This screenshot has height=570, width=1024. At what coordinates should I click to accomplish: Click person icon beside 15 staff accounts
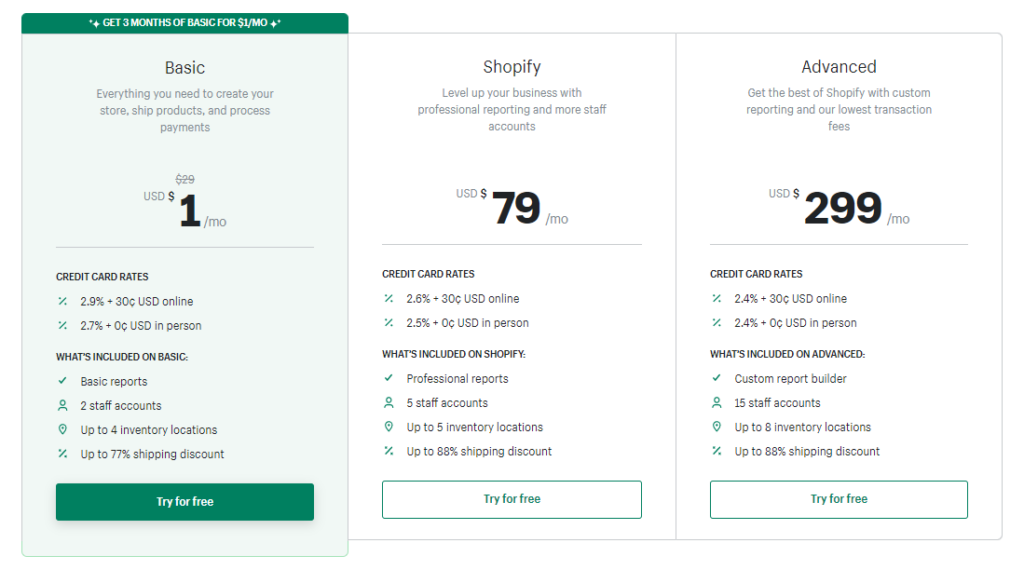(716, 403)
